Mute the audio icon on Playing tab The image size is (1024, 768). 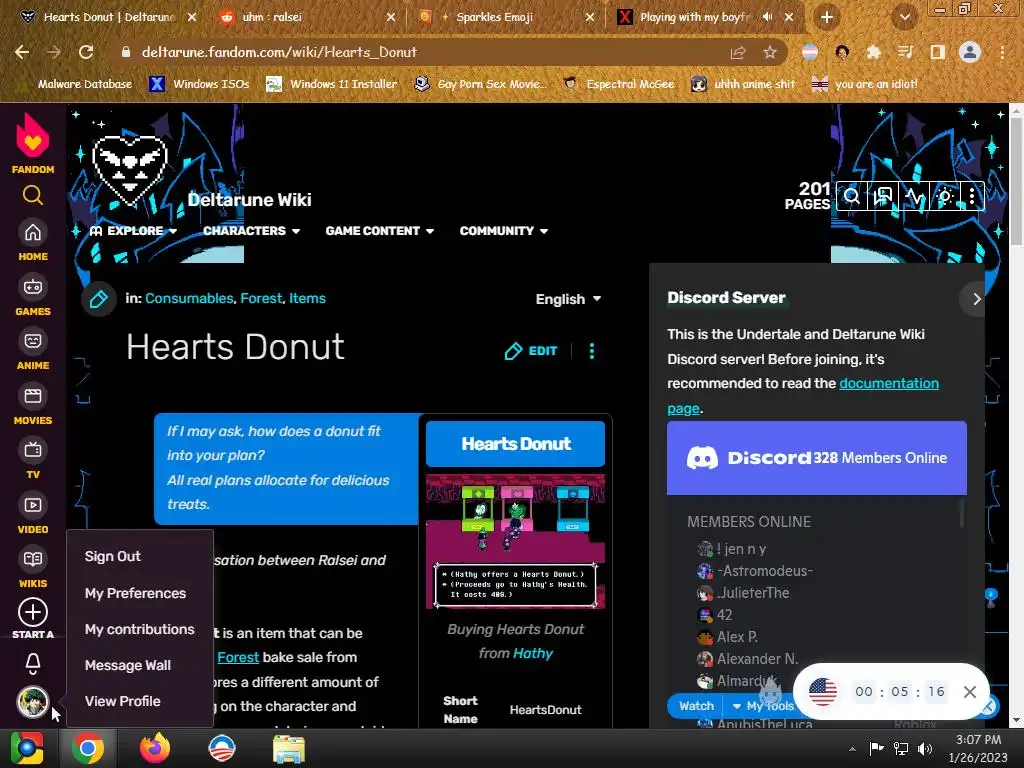(x=767, y=17)
